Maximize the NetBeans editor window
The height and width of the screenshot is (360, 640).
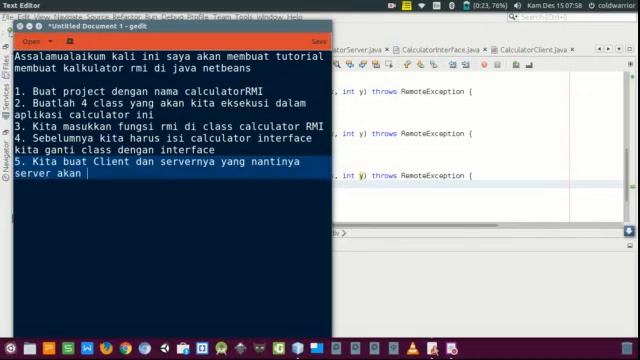629,49
